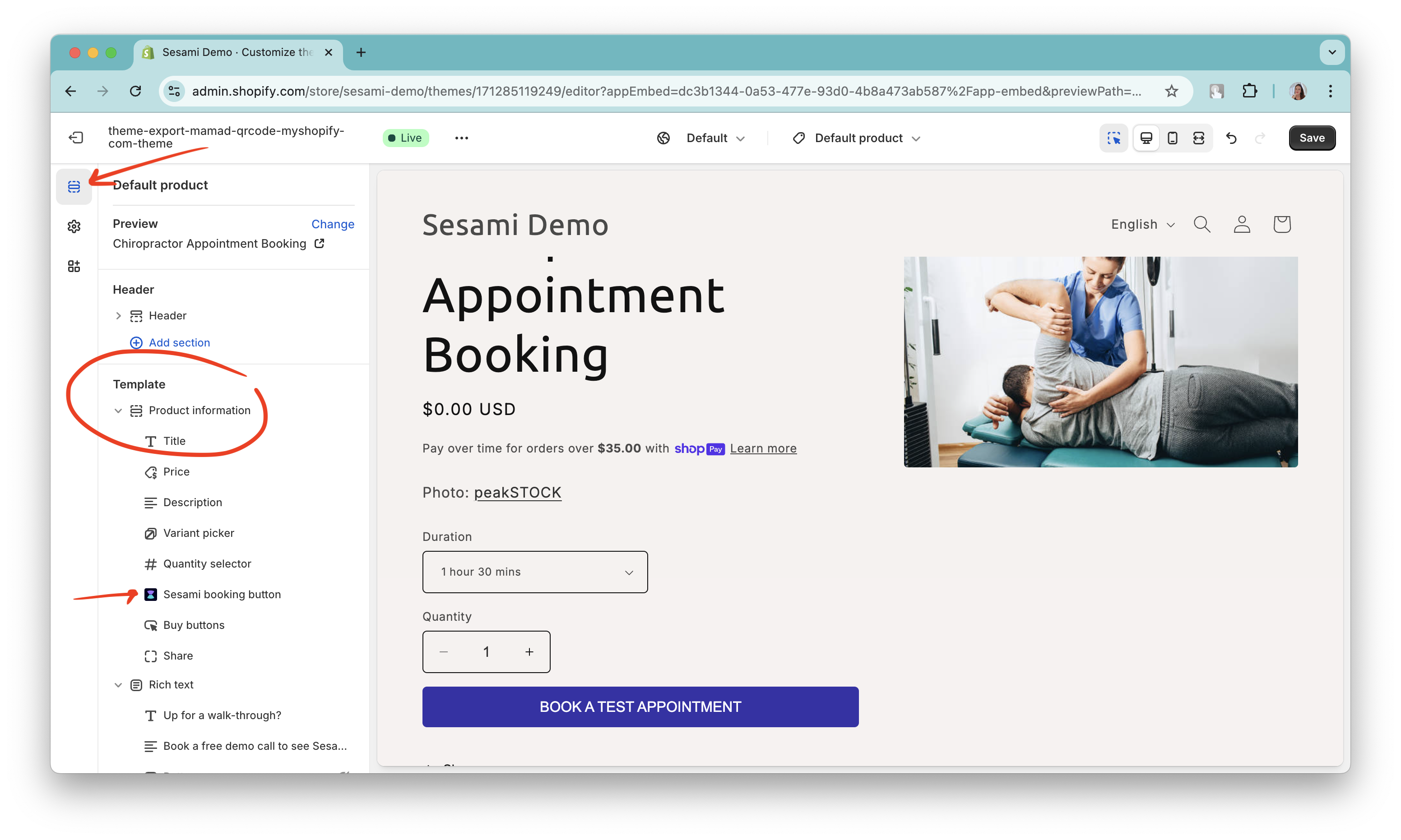Open the three-dots more actions menu
1401x840 pixels.
[462, 138]
